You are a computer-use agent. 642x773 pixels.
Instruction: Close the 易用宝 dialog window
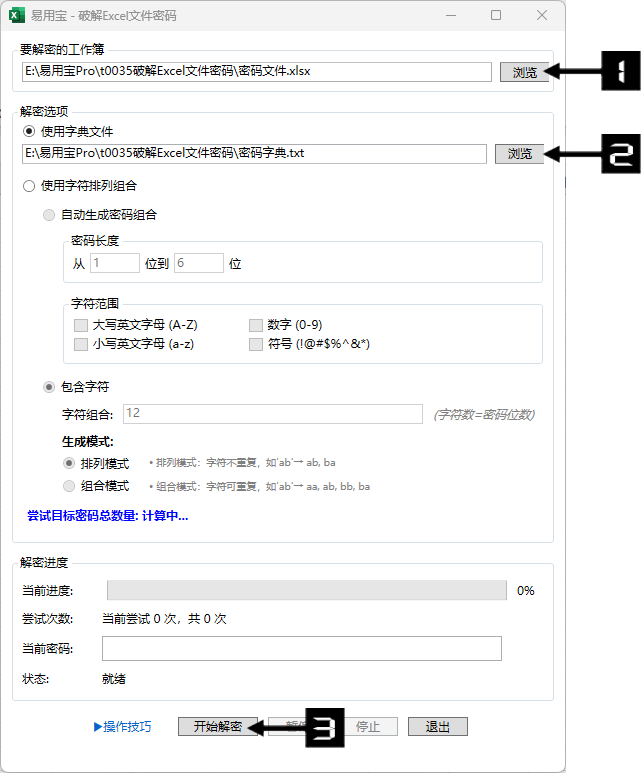[542, 15]
